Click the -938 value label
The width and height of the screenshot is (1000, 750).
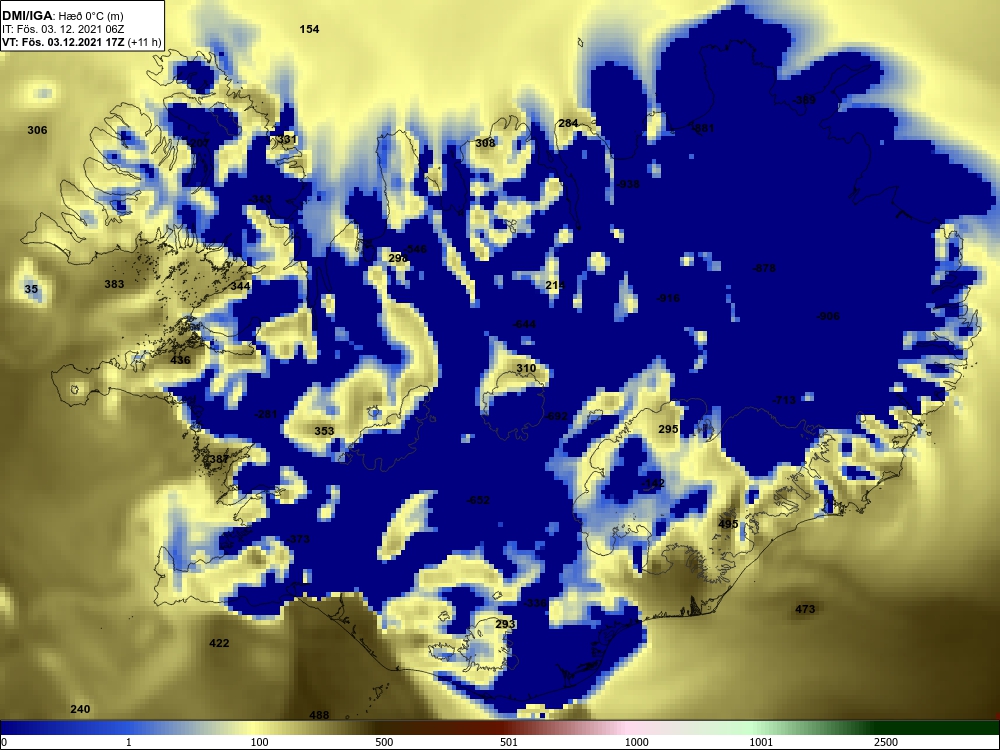click(628, 184)
